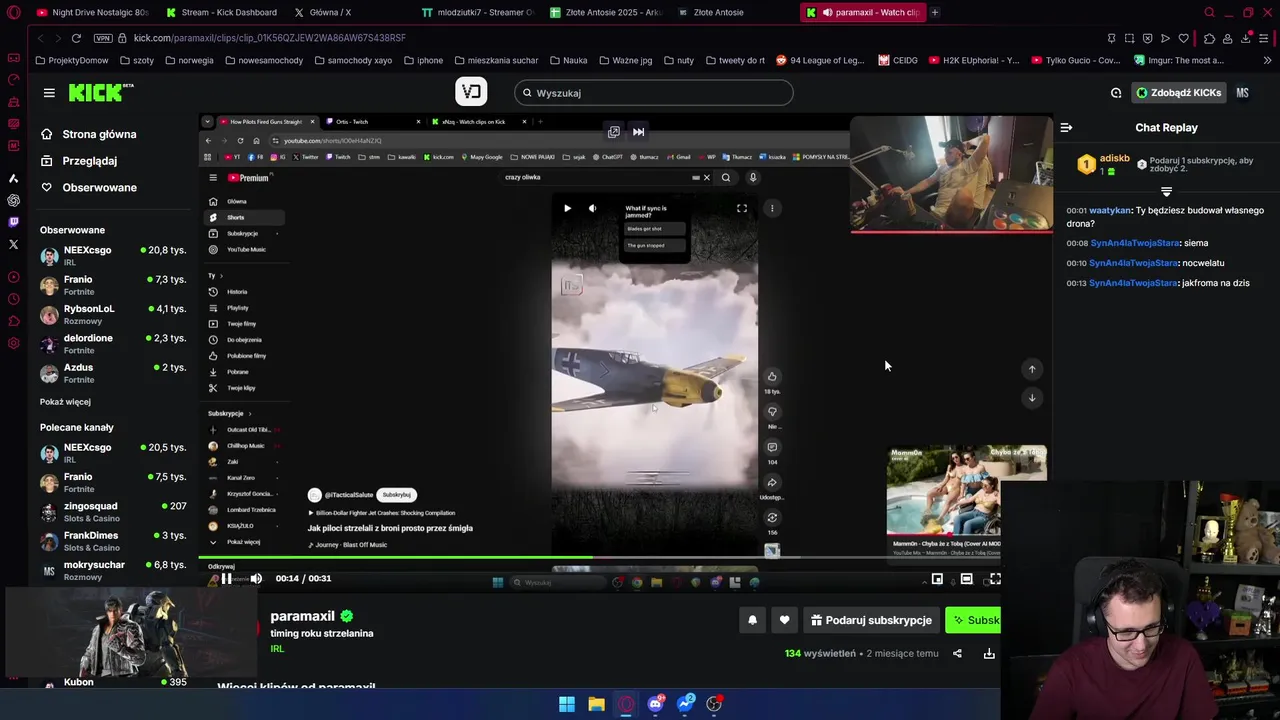Expand followed channels with Pokaż więcej
Viewport: 1280px width, 720px height.
click(x=65, y=402)
